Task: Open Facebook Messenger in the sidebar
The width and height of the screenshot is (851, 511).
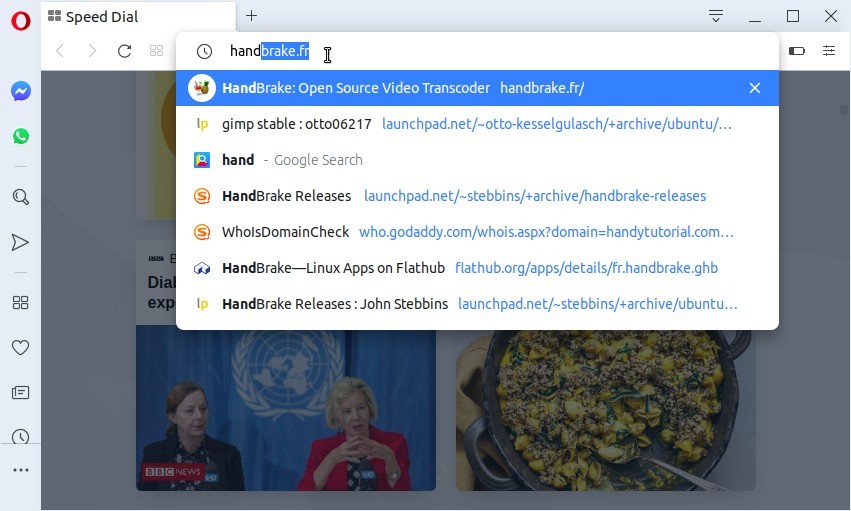Action: tap(21, 91)
